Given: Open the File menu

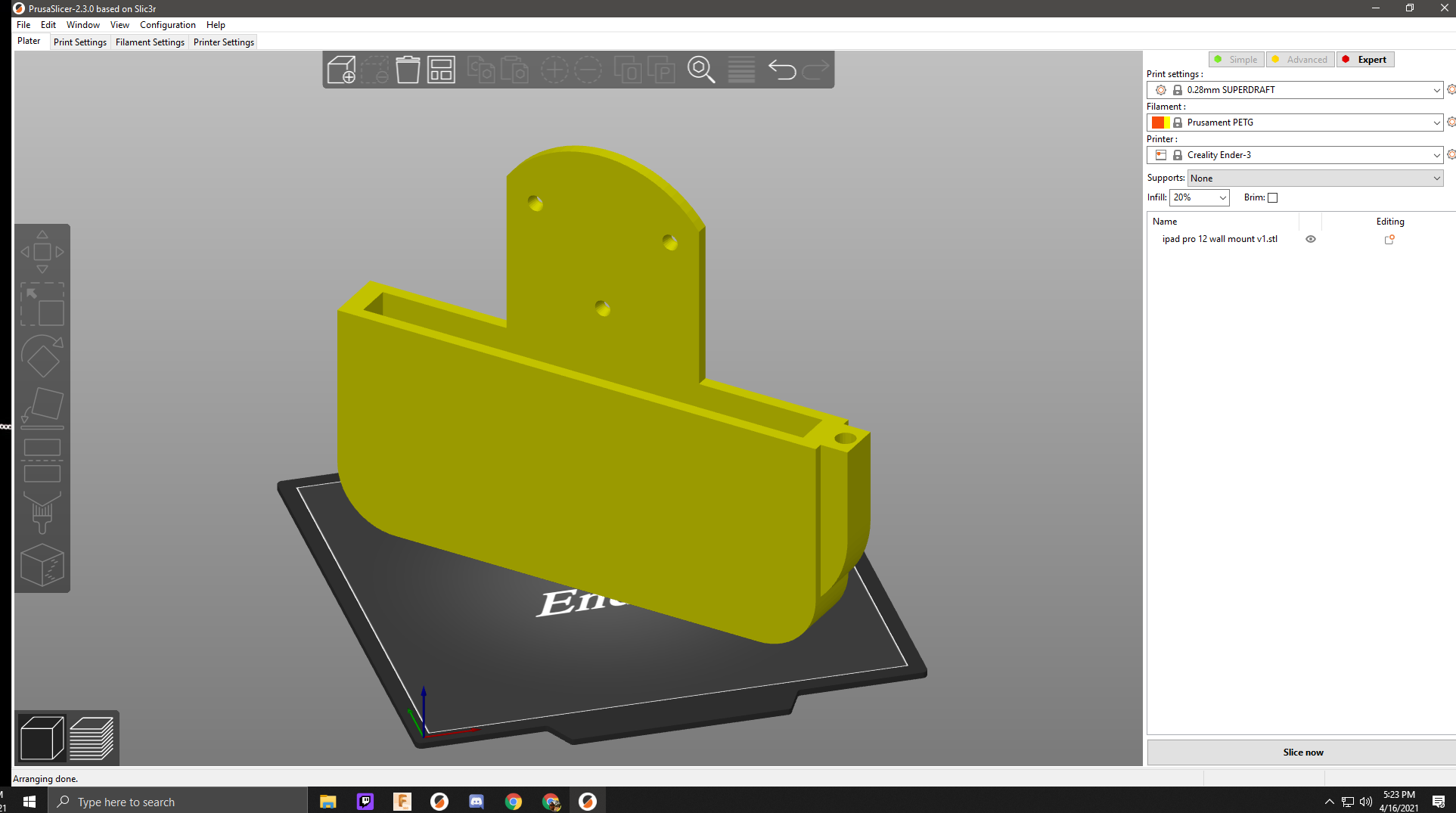Looking at the screenshot, I should pos(23,25).
